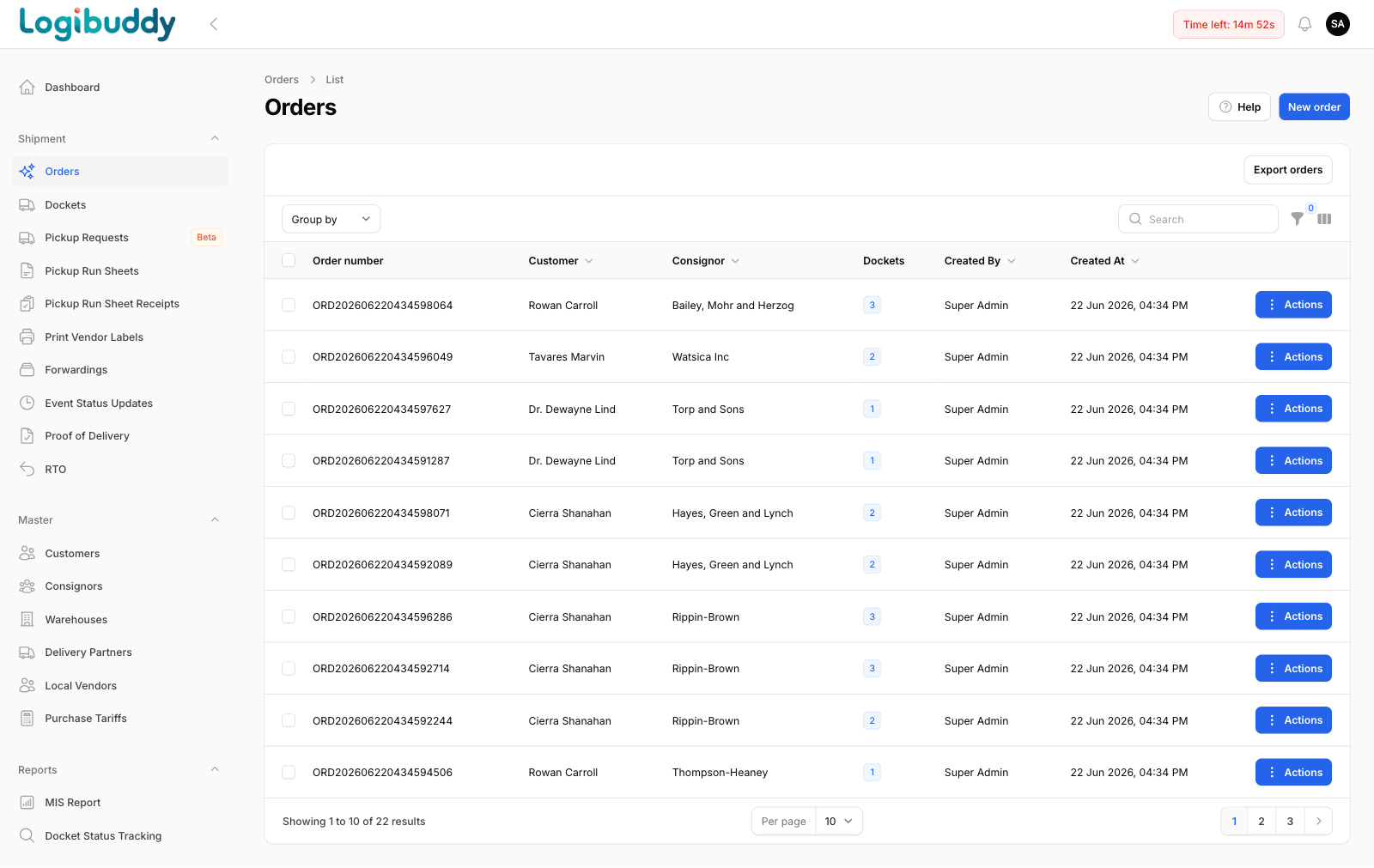Click Export orders button
This screenshot has width=1374, height=868.
[x=1288, y=170]
